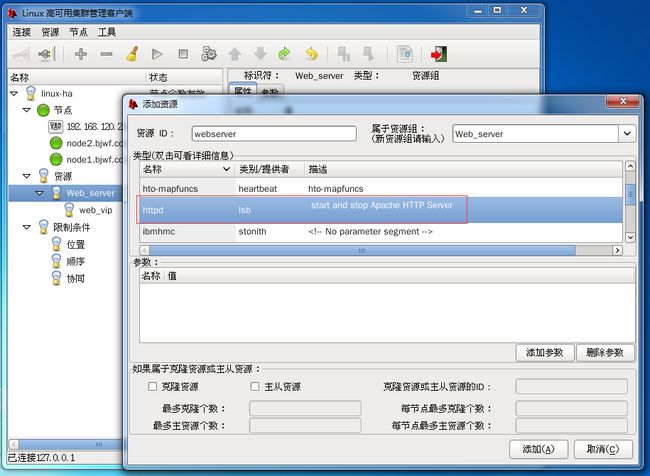
Task: Click type list scroll-up arrow
Action: point(630,166)
